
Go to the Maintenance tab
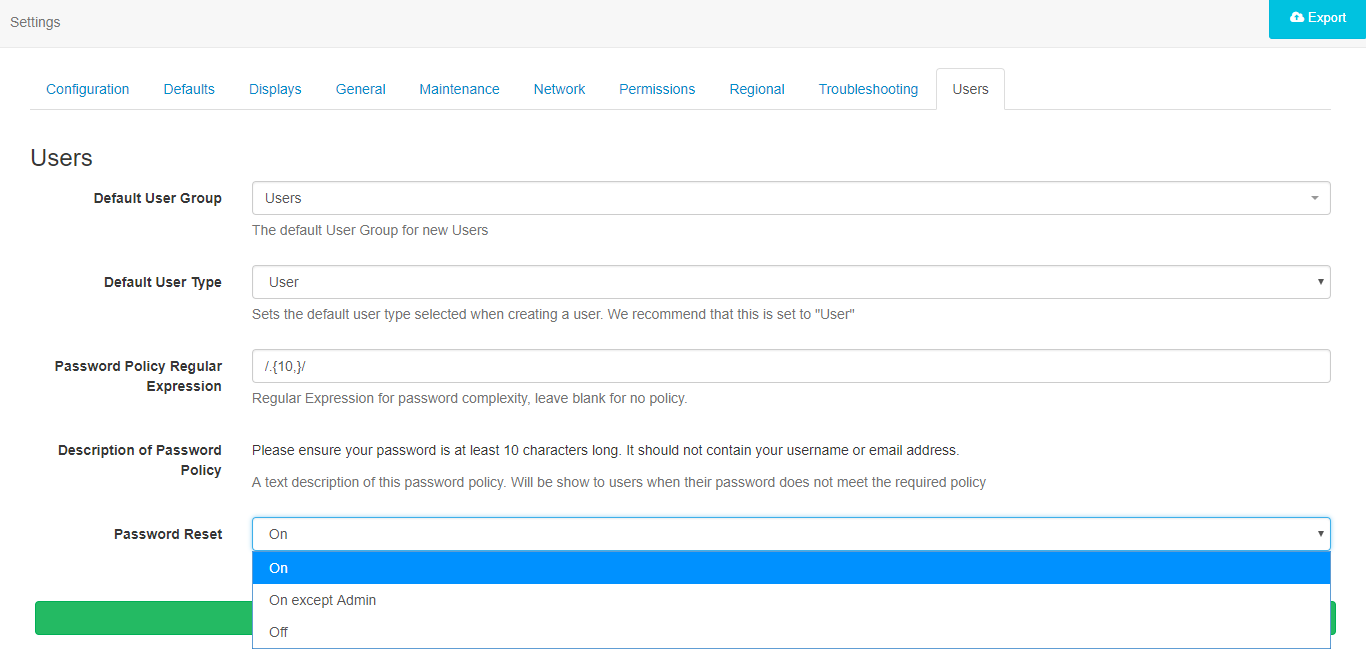pos(459,89)
